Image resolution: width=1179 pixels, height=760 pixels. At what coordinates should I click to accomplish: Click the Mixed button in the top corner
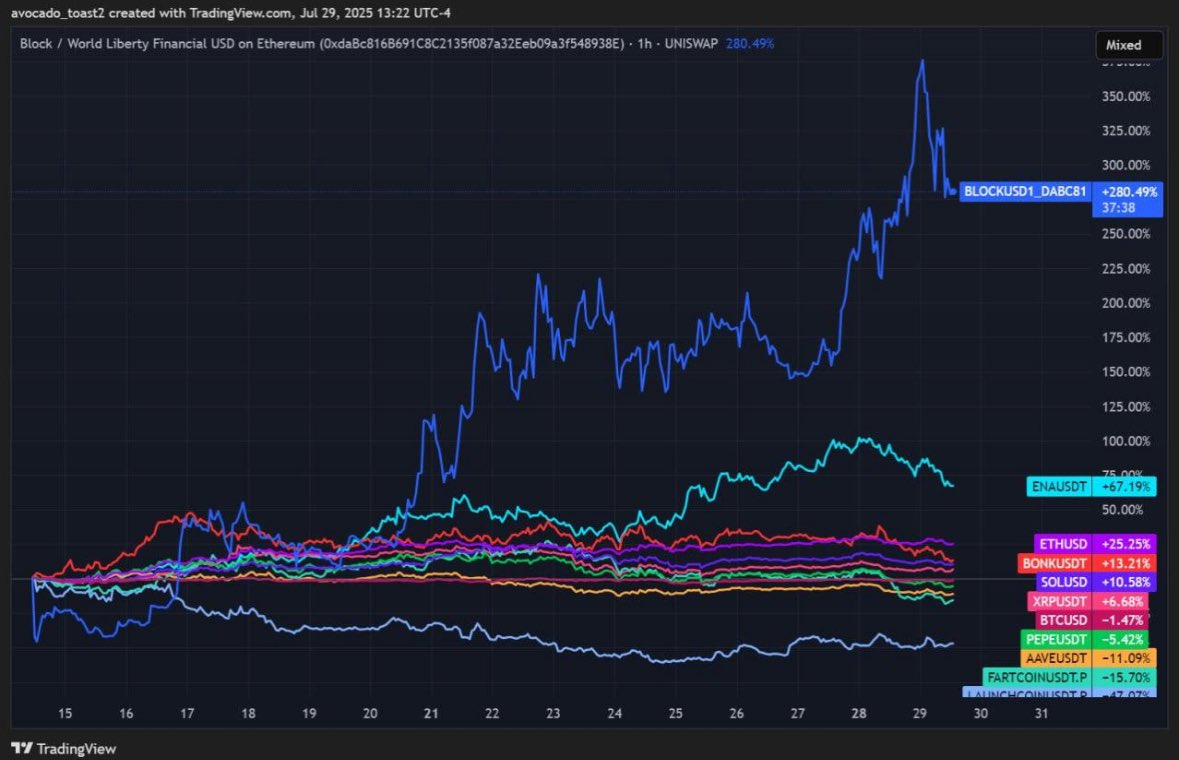click(1129, 45)
